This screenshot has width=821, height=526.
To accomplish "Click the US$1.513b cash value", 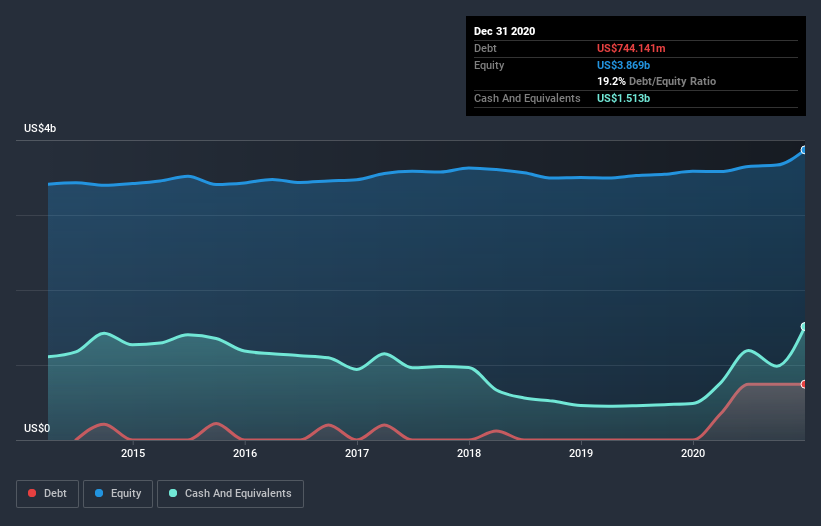I will point(623,98).
